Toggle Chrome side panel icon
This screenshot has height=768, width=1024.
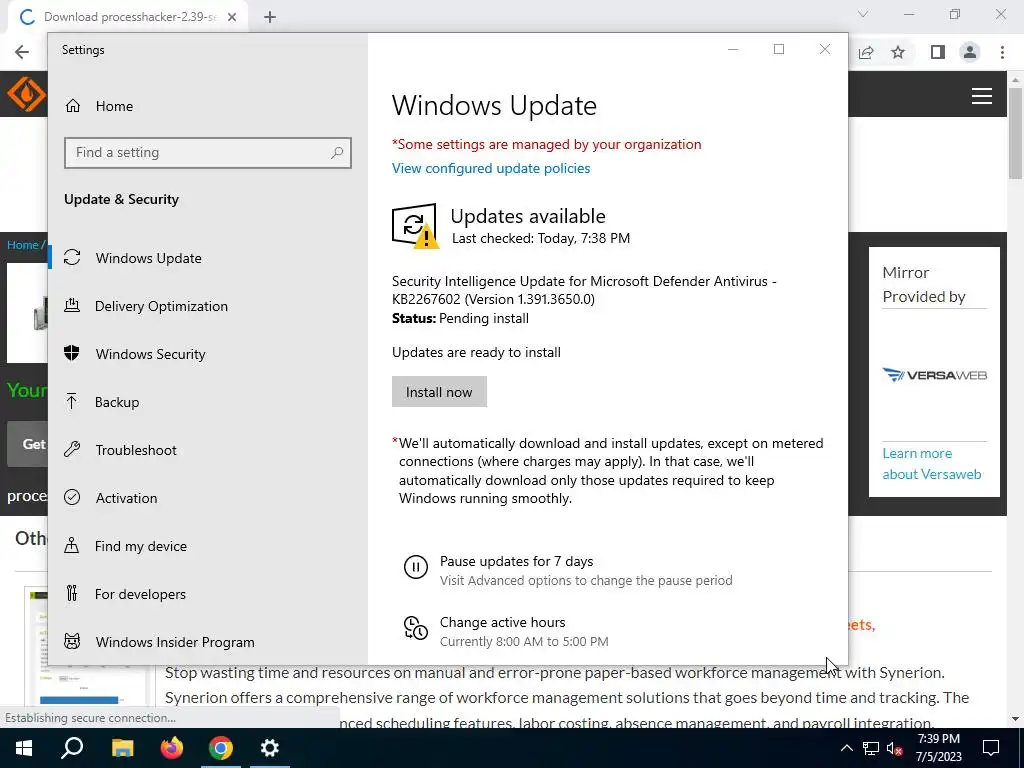click(x=937, y=52)
